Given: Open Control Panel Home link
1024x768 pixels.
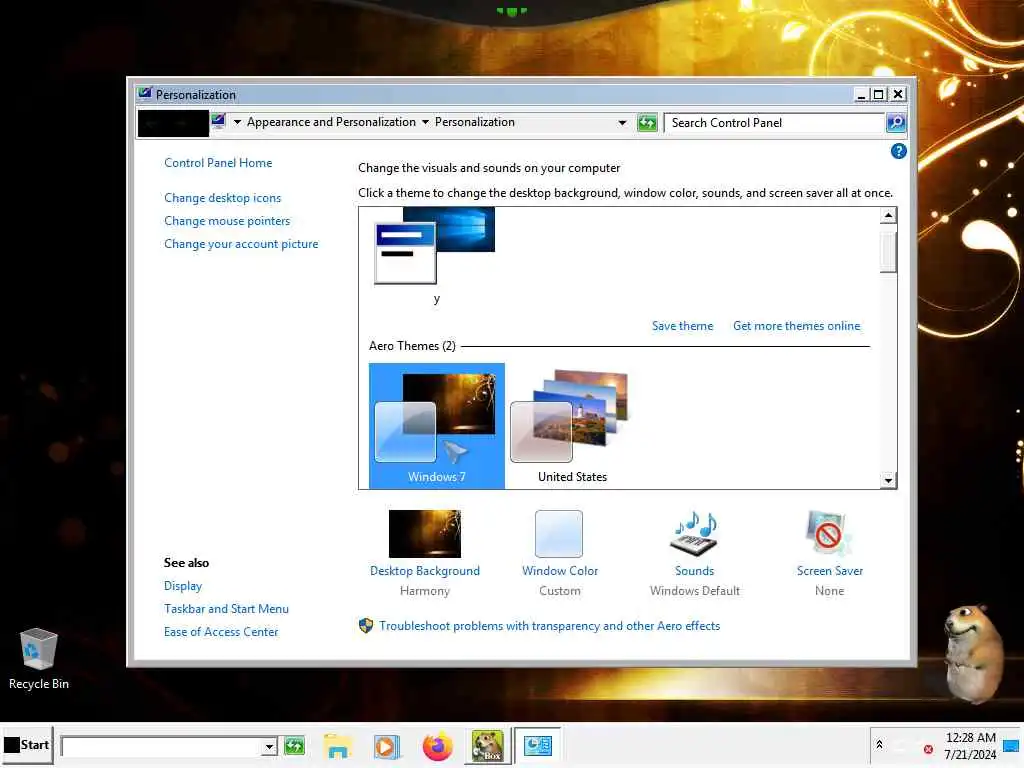Looking at the screenshot, I should 218,163.
